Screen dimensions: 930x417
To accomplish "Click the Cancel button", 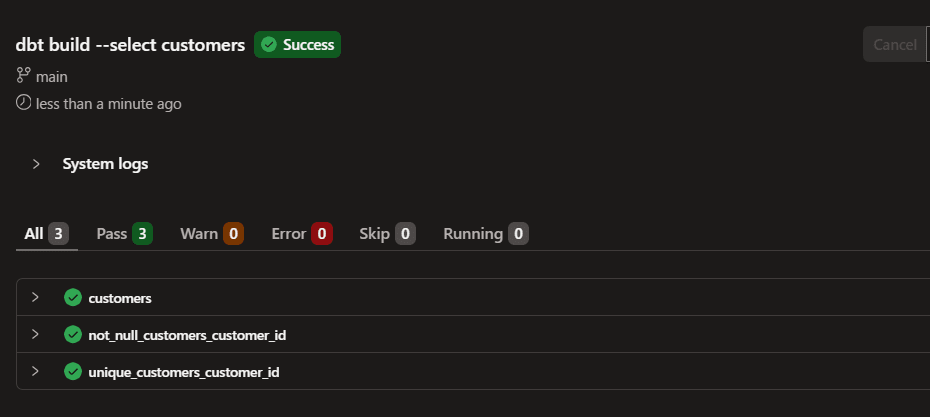I will [x=894, y=44].
